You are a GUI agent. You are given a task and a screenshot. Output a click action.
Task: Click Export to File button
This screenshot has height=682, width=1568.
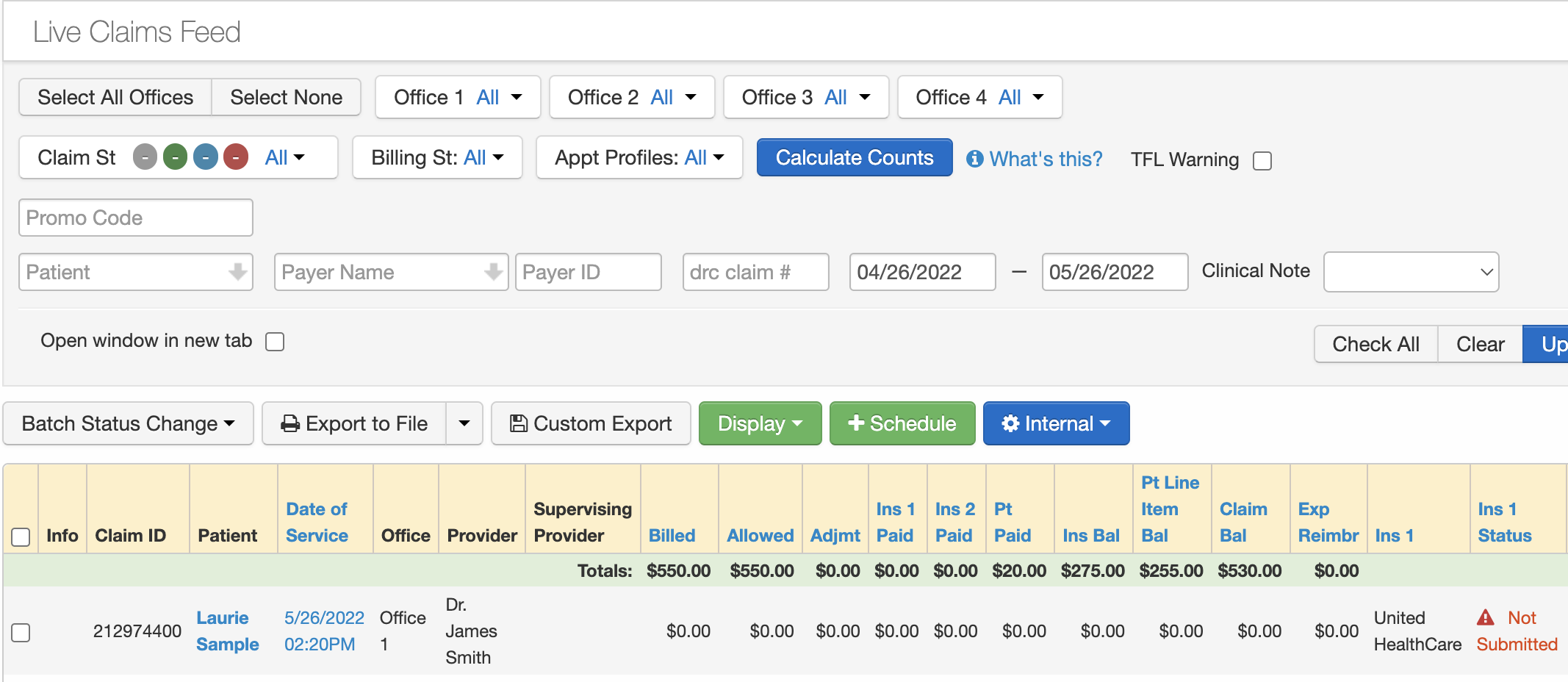point(354,423)
